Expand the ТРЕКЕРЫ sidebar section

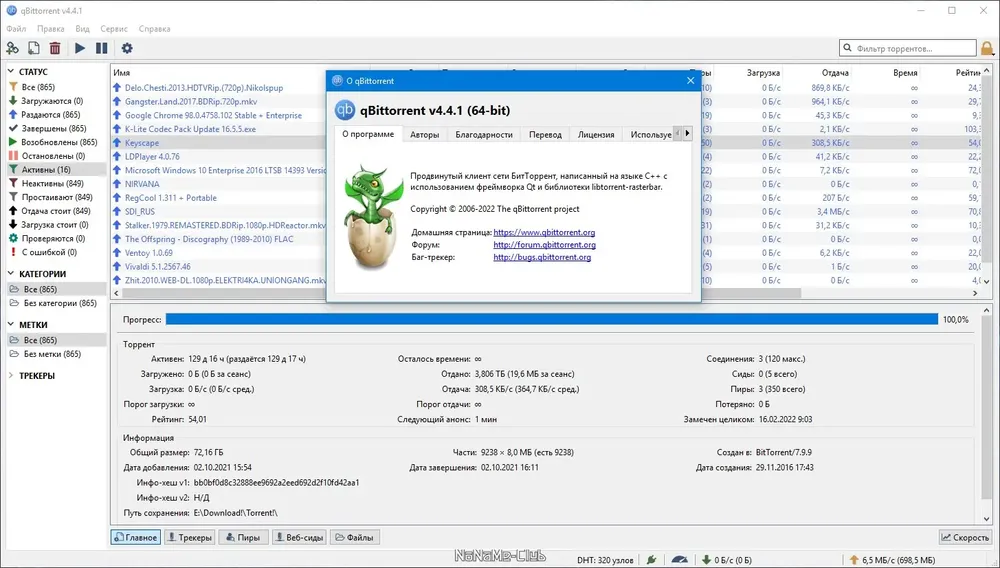[11, 375]
